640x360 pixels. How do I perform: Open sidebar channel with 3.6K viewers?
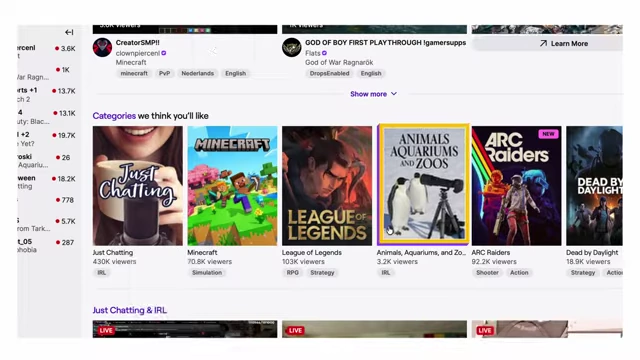coord(47,52)
